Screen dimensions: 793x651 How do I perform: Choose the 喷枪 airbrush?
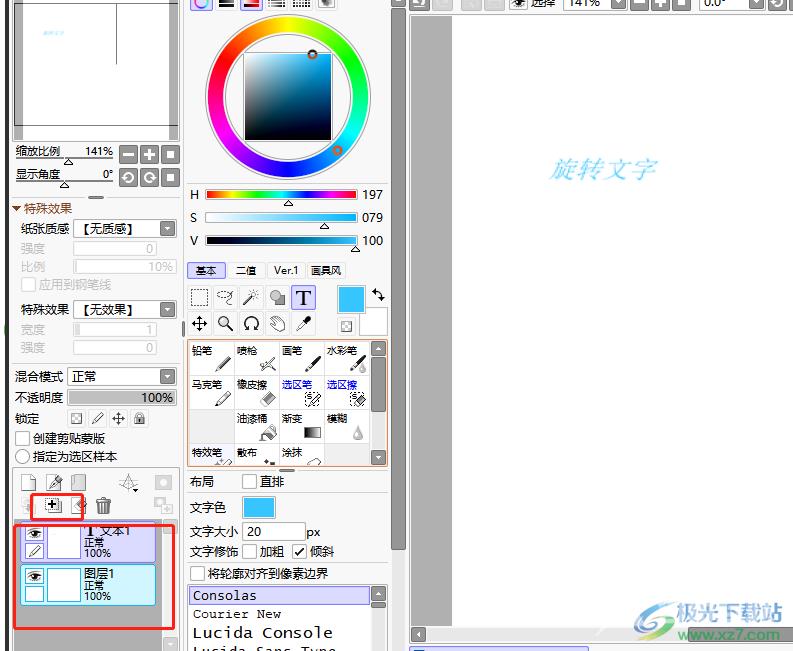(x=257, y=358)
